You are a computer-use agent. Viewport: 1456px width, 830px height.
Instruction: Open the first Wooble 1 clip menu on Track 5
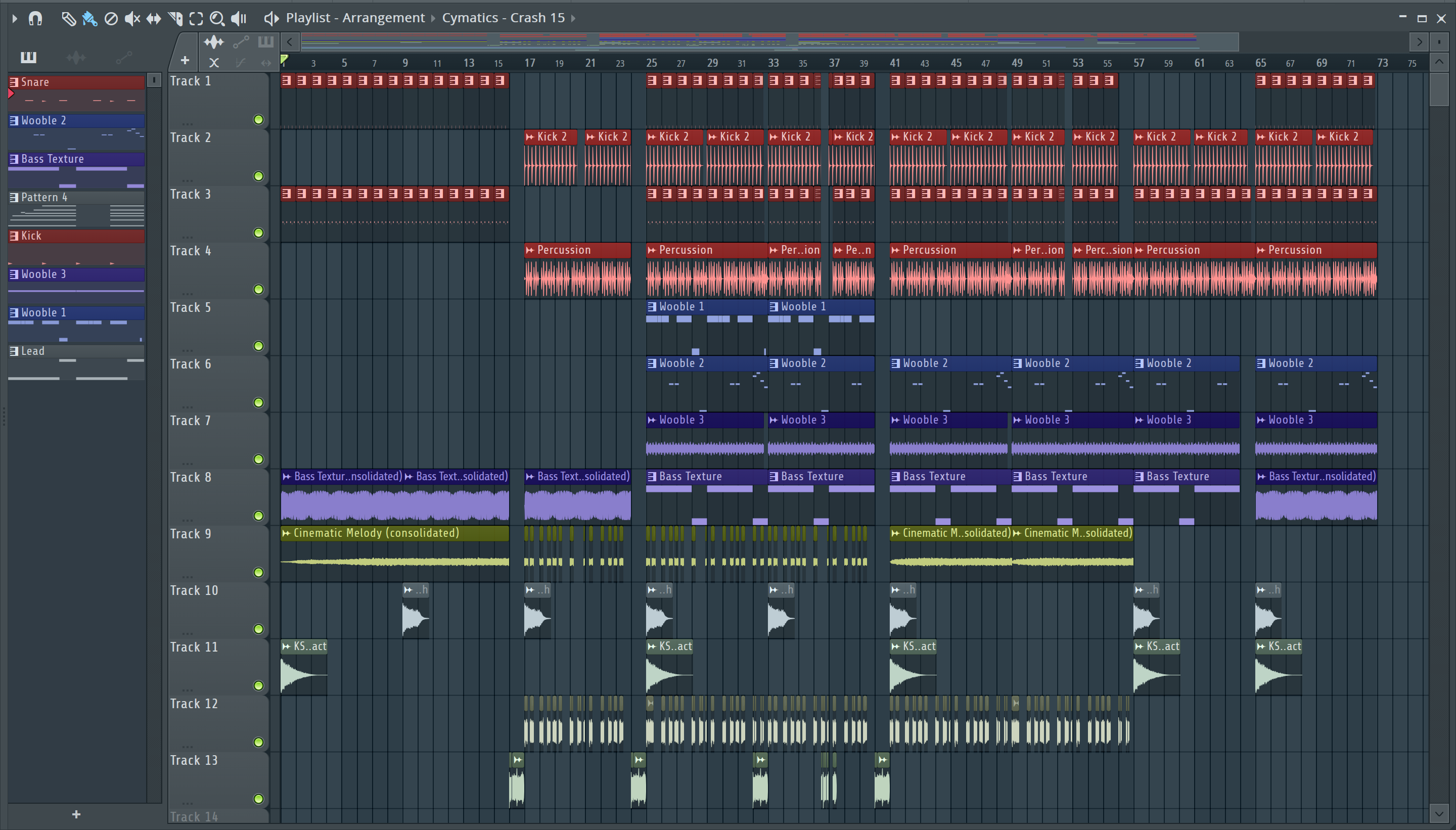pos(652,307)
